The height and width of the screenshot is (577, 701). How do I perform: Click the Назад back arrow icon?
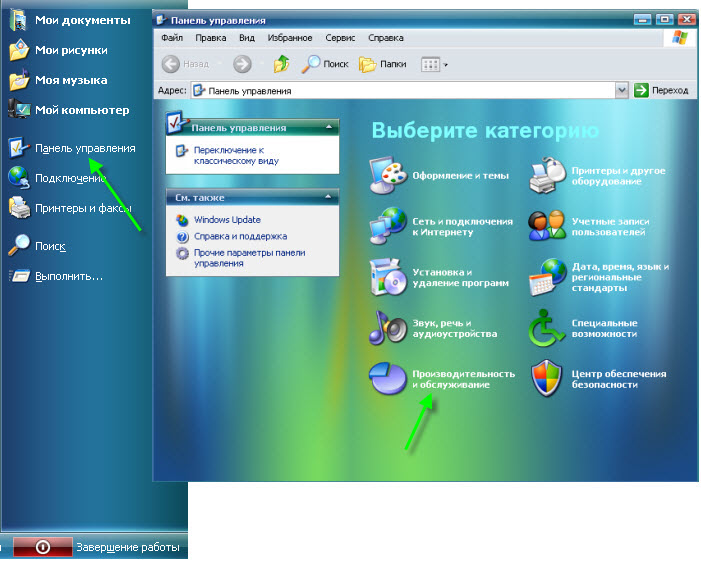(170, 64)
